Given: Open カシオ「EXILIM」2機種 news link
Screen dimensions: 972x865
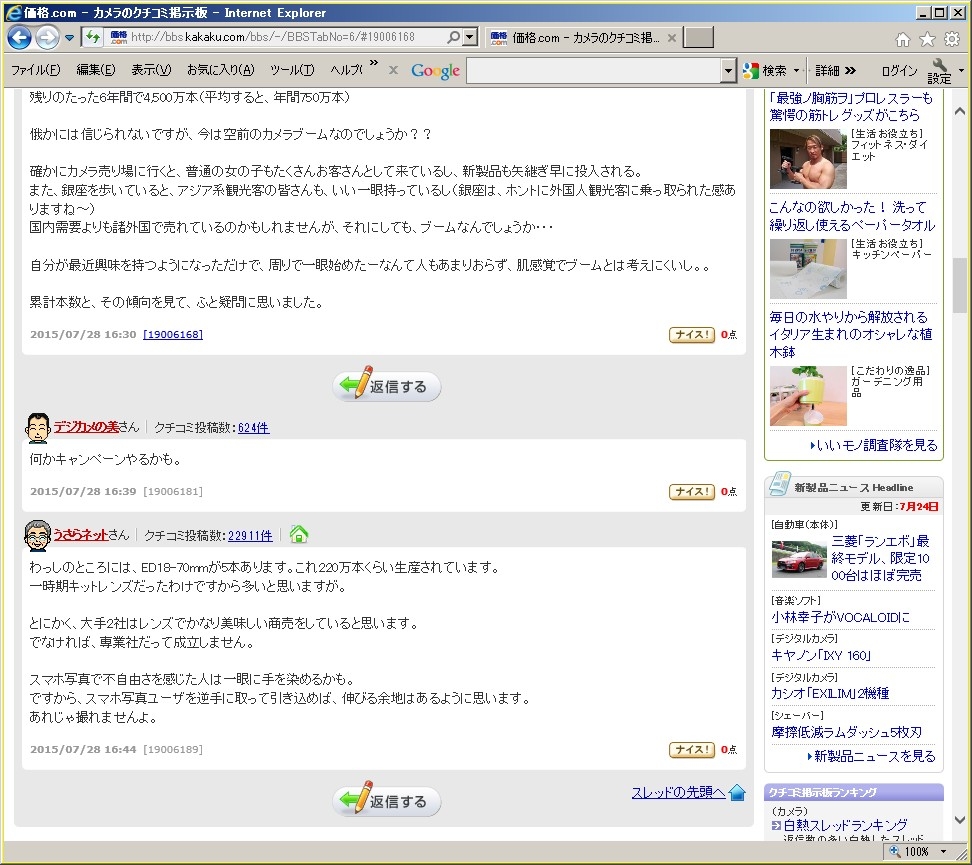Looking at the screenshot, I should tap(830, 693).
